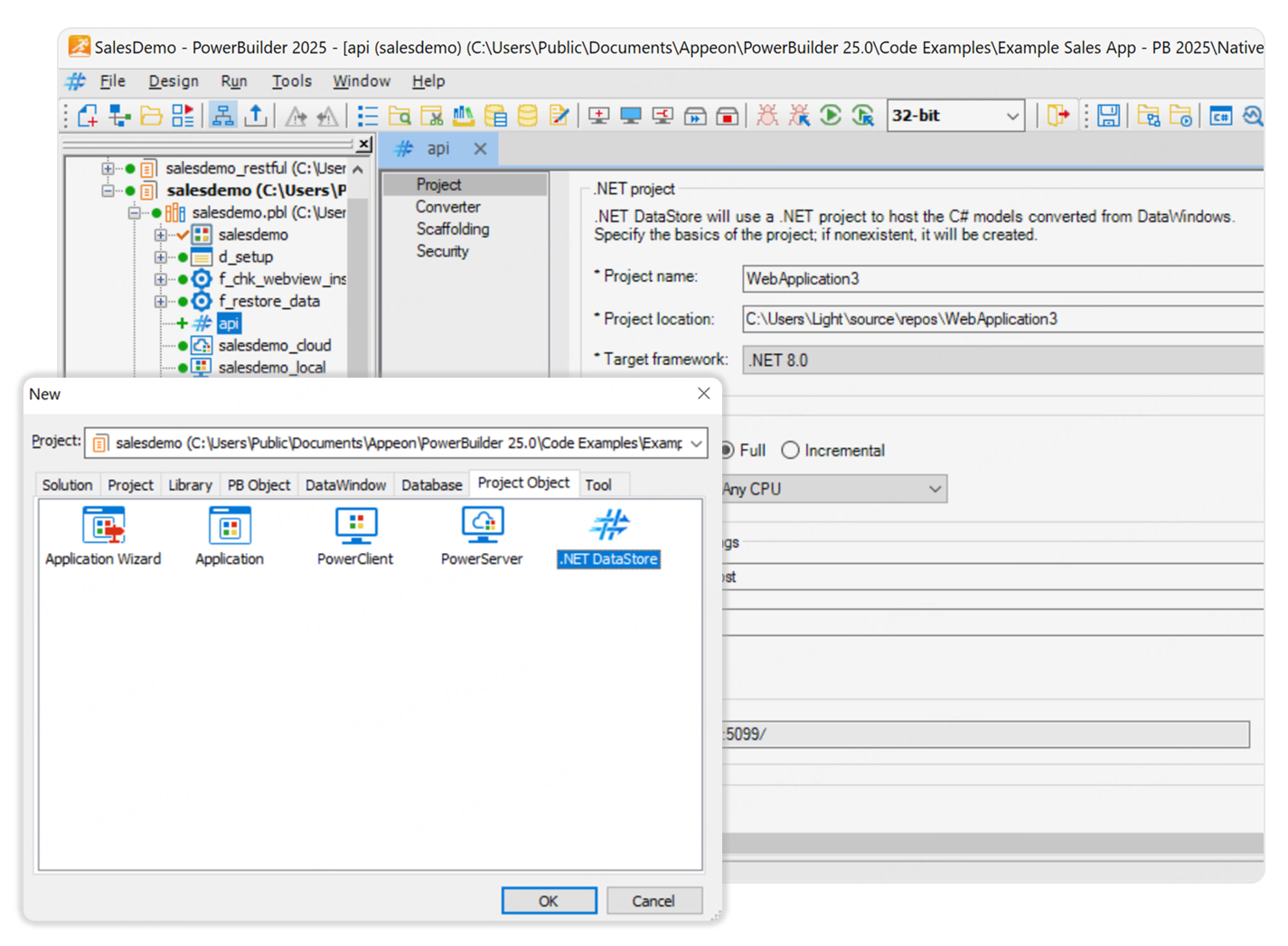Click the blue monitor icon
This screenshot has height=946, width=1288.
(x=631, y=116)
